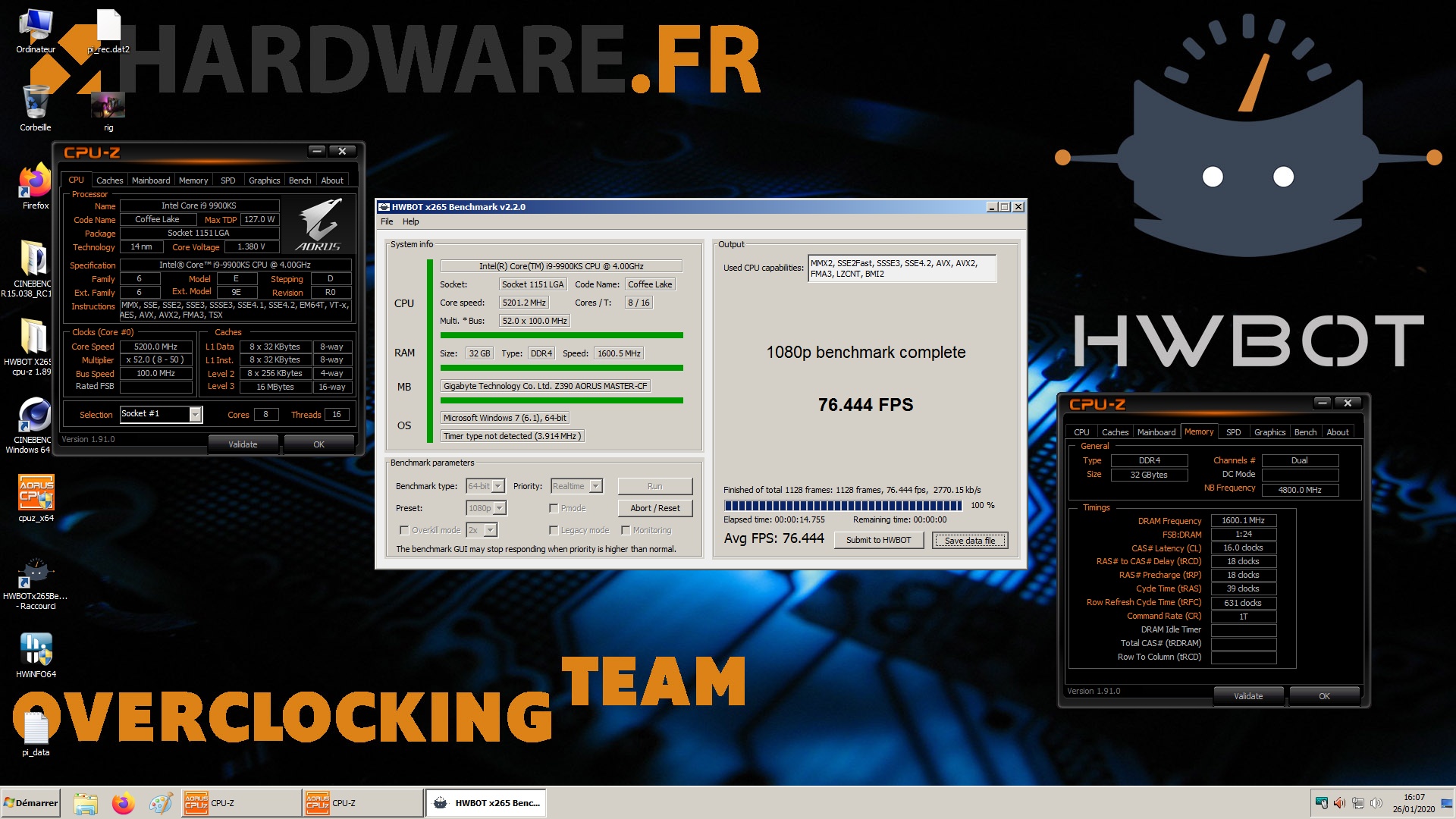Click the benchmark progress bar at 100%

[843, 505]
